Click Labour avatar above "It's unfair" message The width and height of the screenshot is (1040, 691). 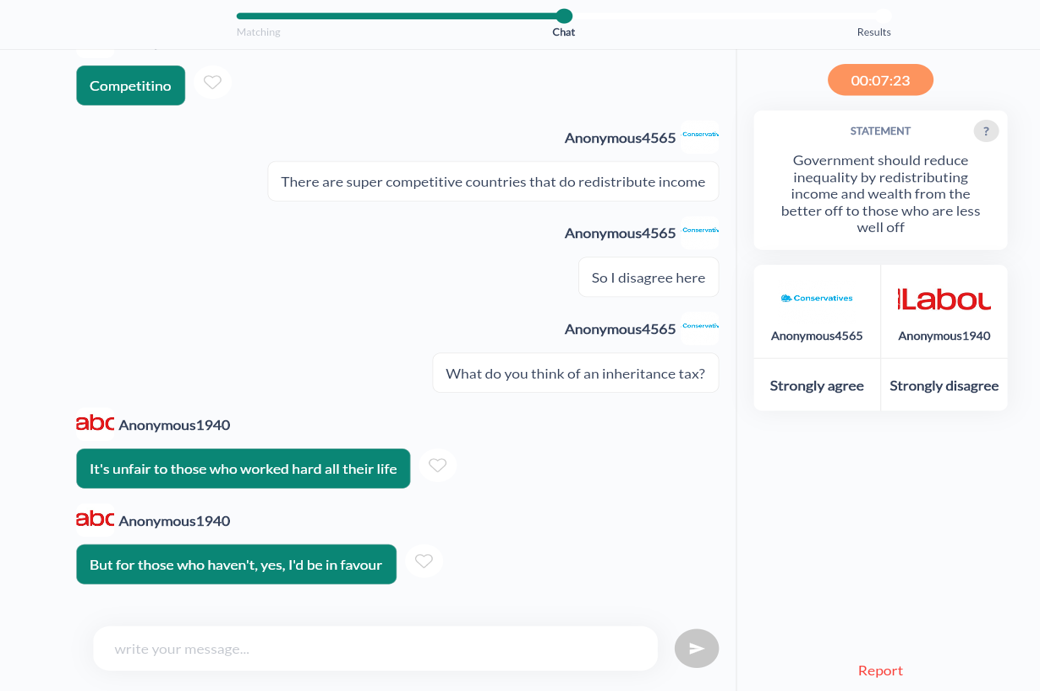pyautogui.click(x=95, y=423)
